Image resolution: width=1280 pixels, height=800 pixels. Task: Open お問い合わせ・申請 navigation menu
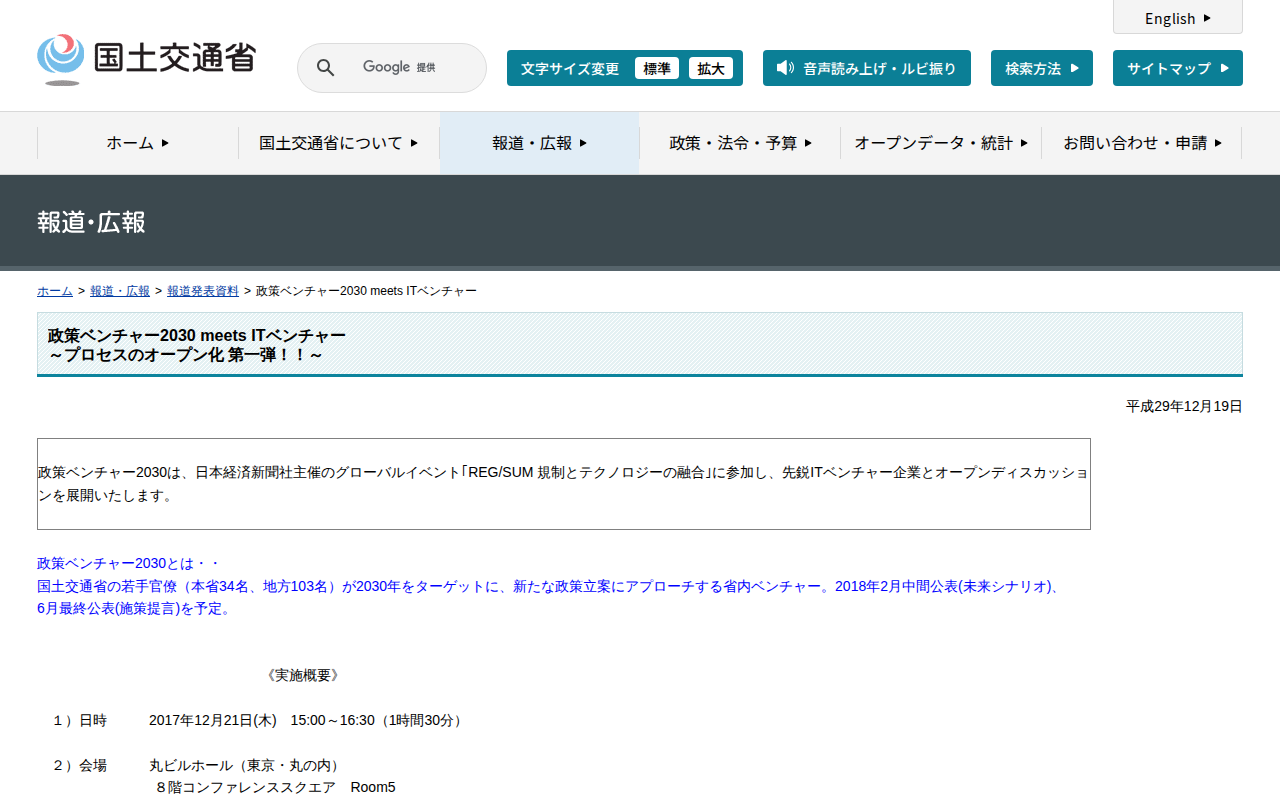pyautogui.click(x=1142, y=143)
